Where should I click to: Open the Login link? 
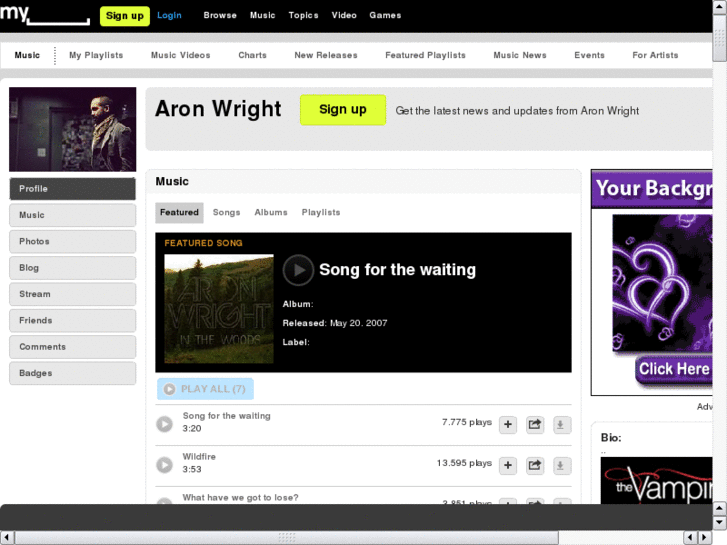(169, 15)
